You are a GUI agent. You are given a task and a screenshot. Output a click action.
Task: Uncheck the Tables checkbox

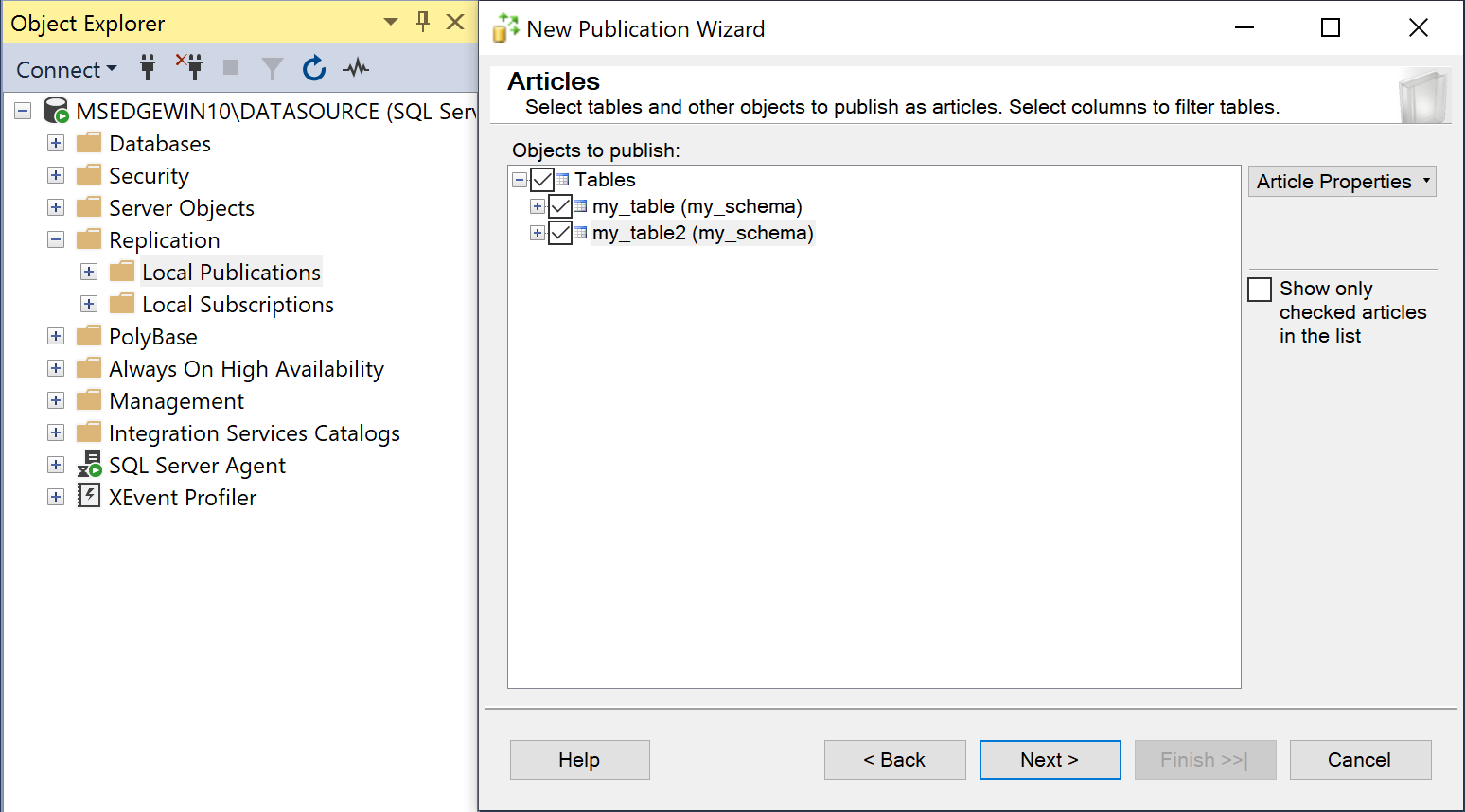pos(541,180)
